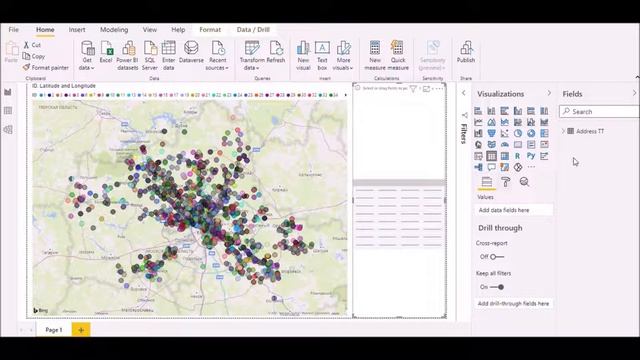Expand the Address TT table
This screenshot has height=360, width=640.
(563, 131)
